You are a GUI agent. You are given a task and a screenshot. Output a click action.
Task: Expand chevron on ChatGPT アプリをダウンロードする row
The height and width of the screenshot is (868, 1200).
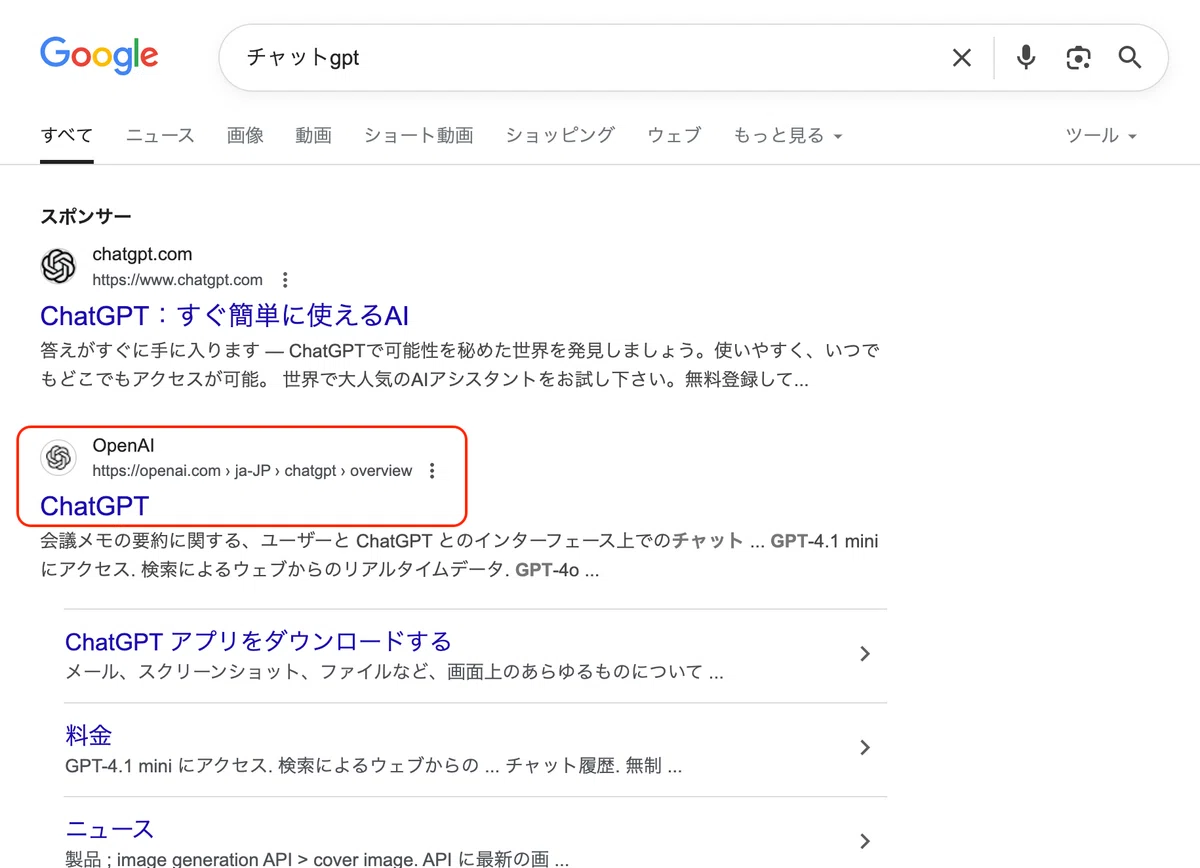[x=865, y=654]
